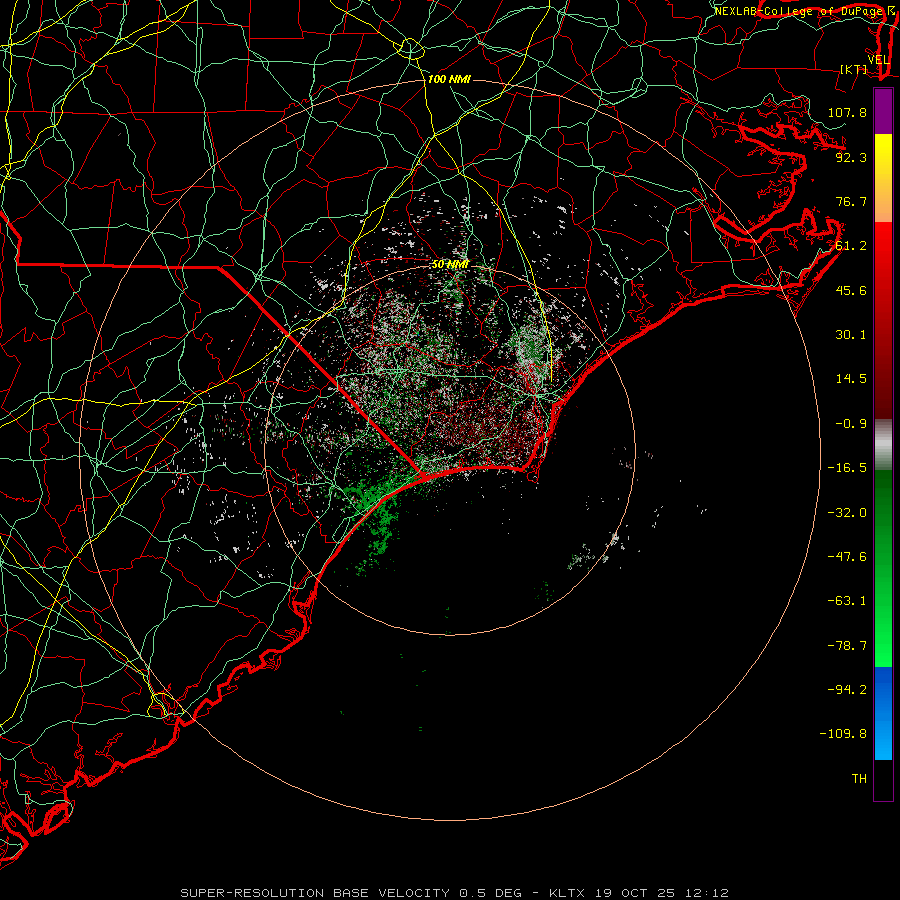Click the Super-Resolution Base Velocity caption
900x900 pixels.
click(x=454, y=893)
